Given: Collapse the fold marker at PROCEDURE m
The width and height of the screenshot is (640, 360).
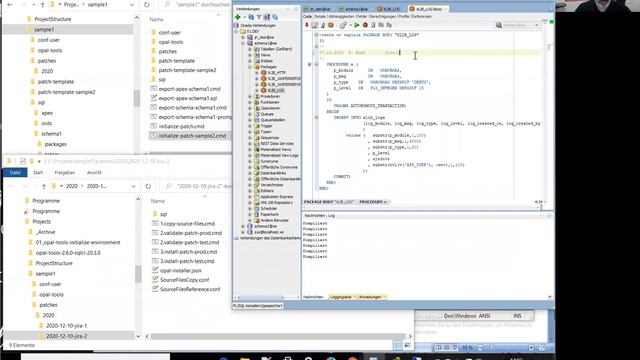Looking at the screenshot, I should pyautogui.click(x=316, y=64).
